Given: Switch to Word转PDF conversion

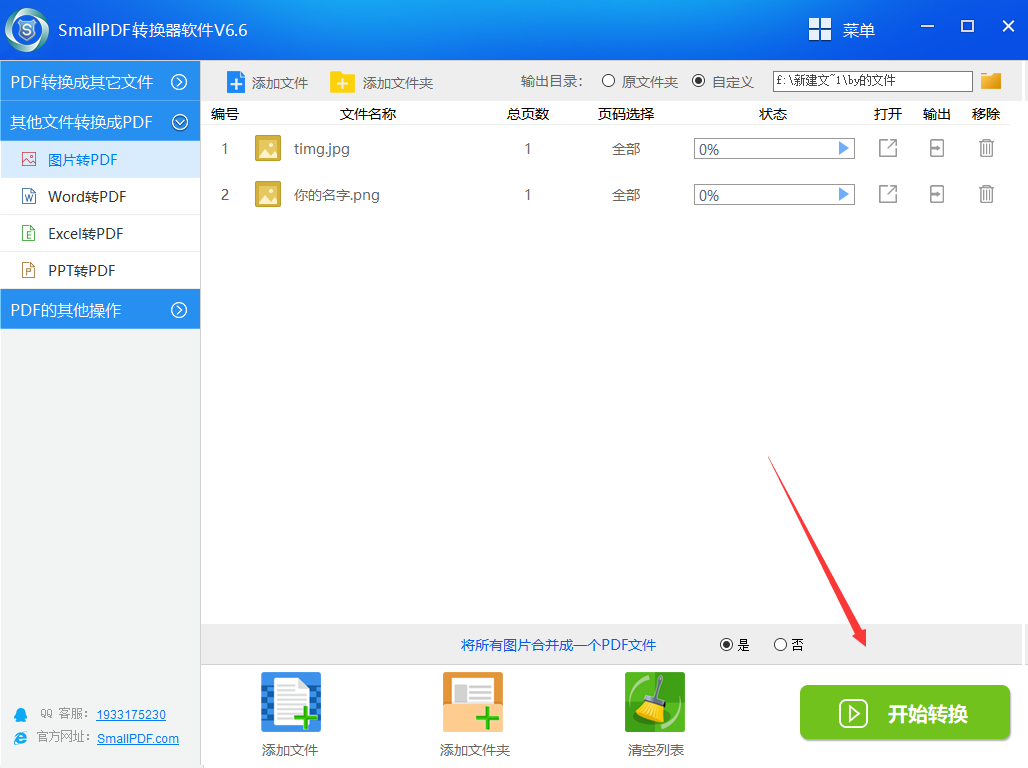Looking at the screenshot, I should tap(87, 197).
